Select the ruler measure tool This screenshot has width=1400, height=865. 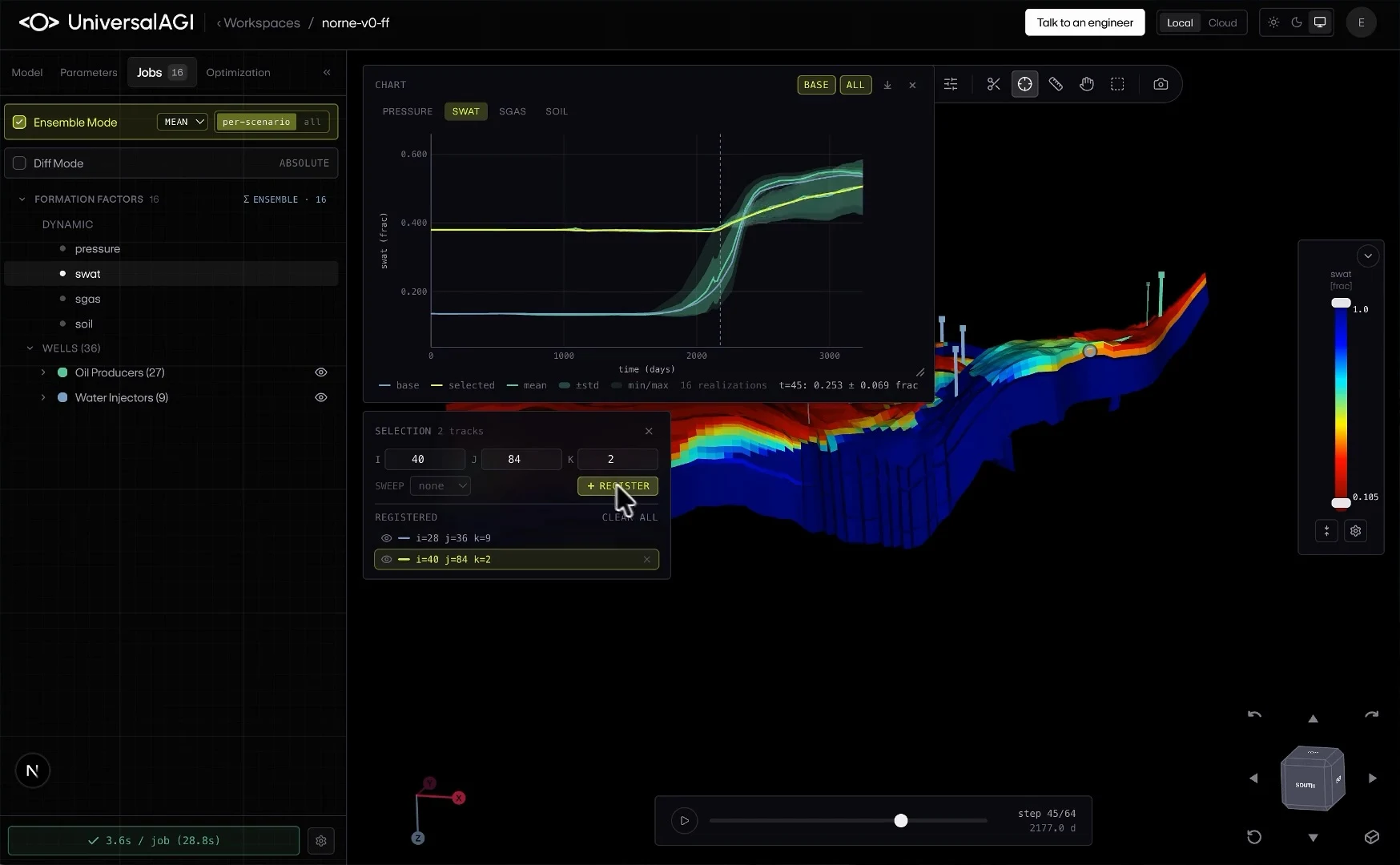1056,84
